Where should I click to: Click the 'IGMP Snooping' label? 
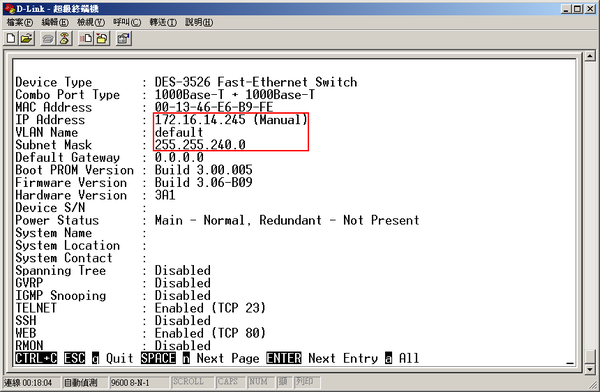click(60, 296)
